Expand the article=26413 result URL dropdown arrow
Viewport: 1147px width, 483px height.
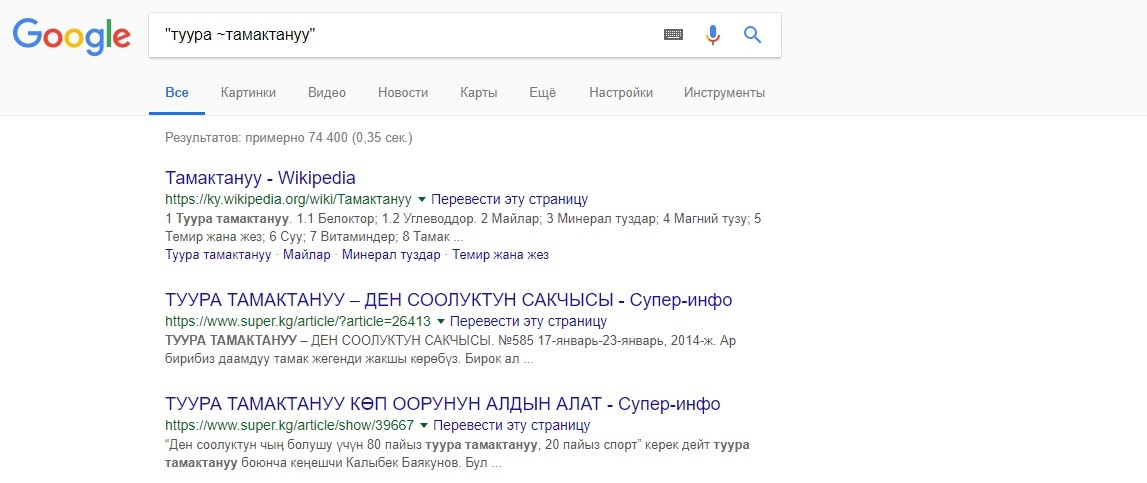point(441,321)
